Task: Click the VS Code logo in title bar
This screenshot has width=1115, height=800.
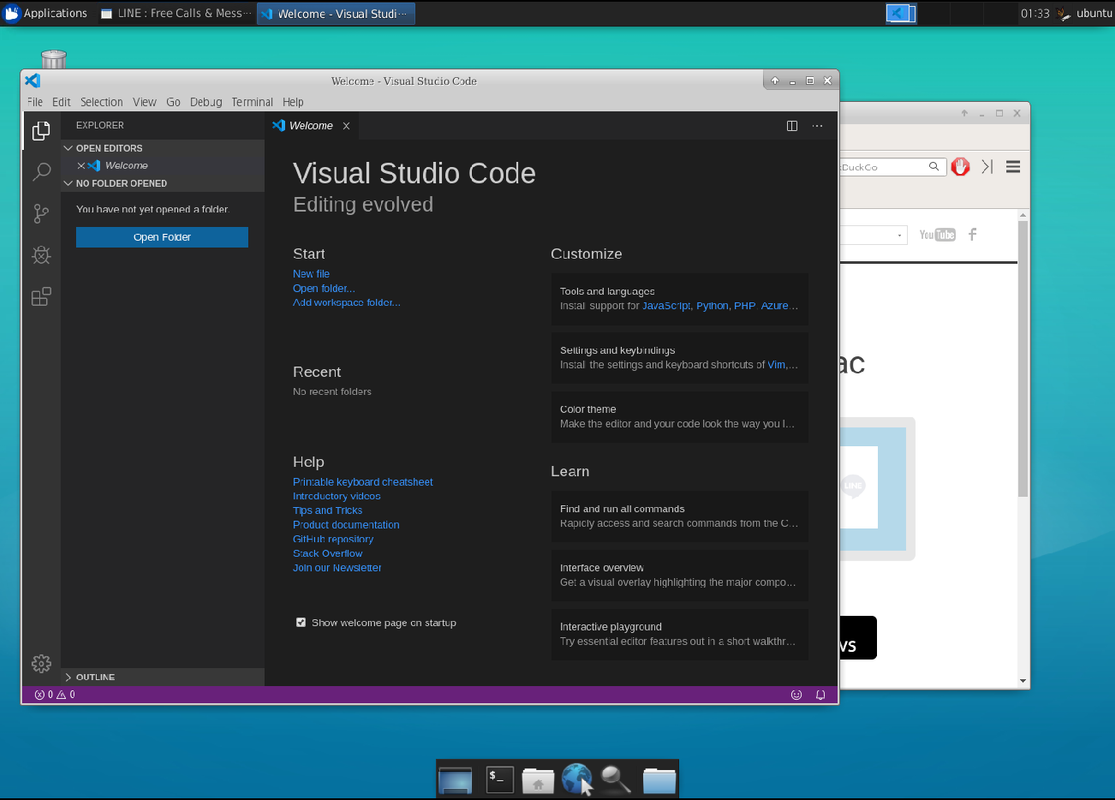Action: tap(33, 81)
